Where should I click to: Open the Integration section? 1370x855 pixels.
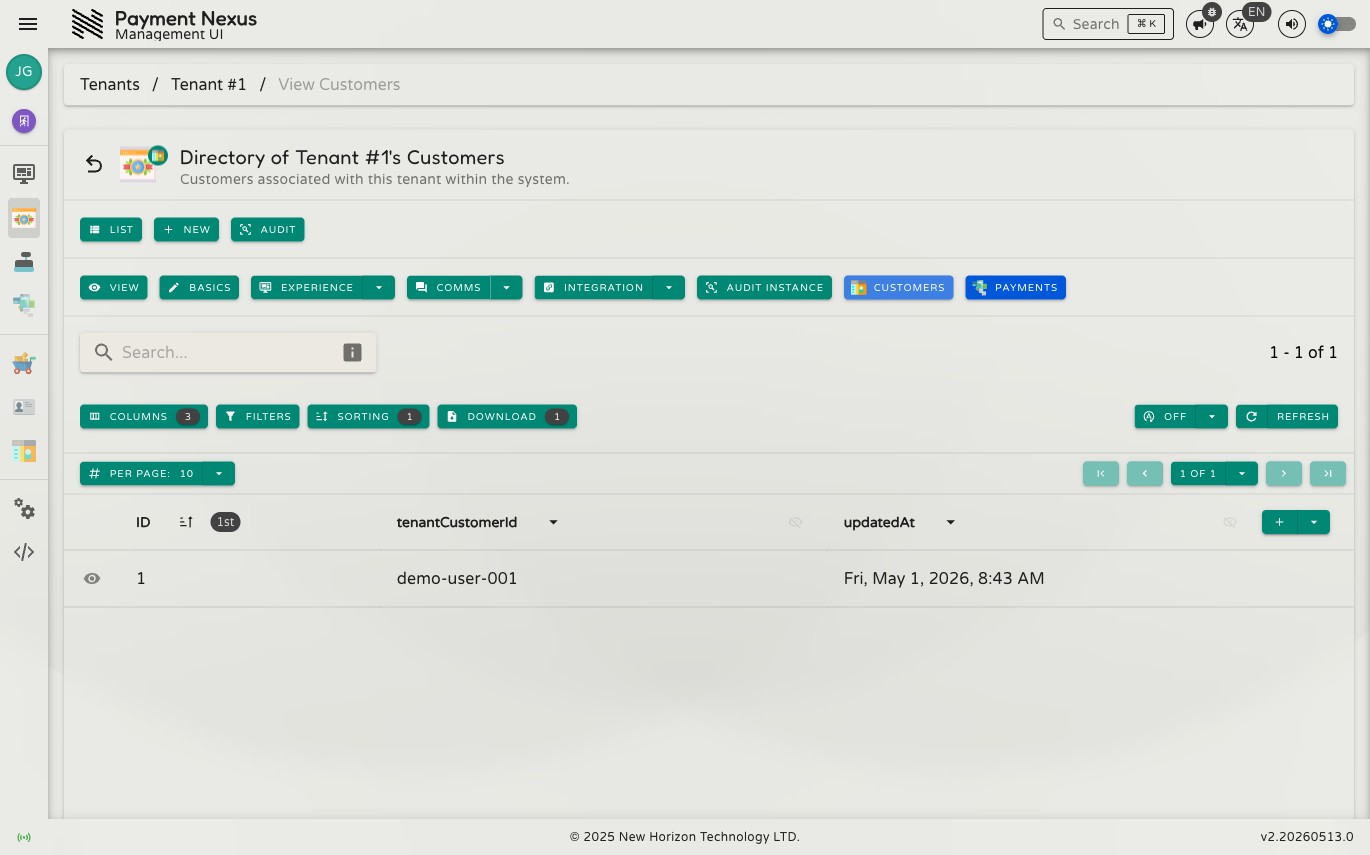594,287
